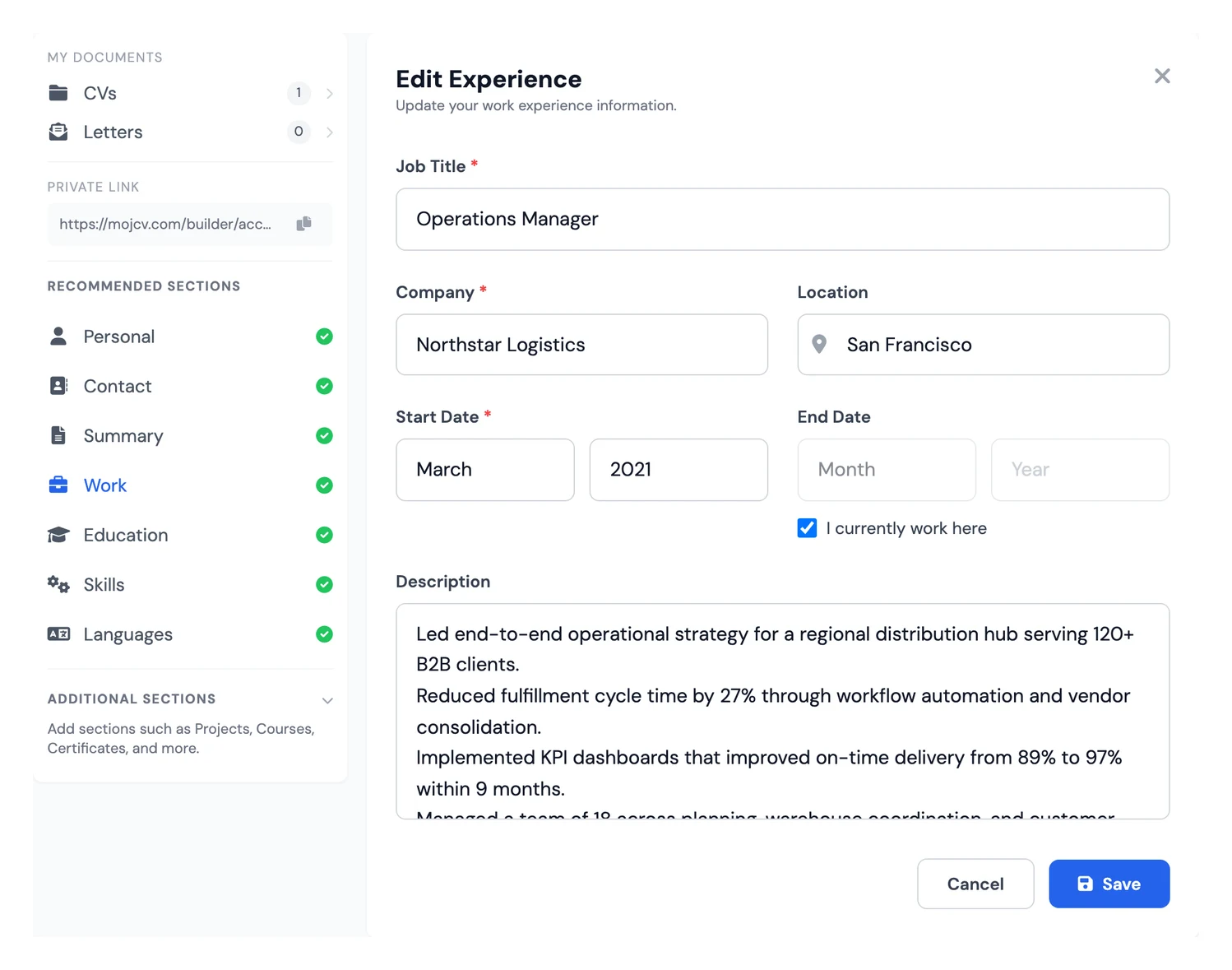Click the location pin icon in the Location field
The height and width of the screenshot is (970, 1232).
coord(819,344)
